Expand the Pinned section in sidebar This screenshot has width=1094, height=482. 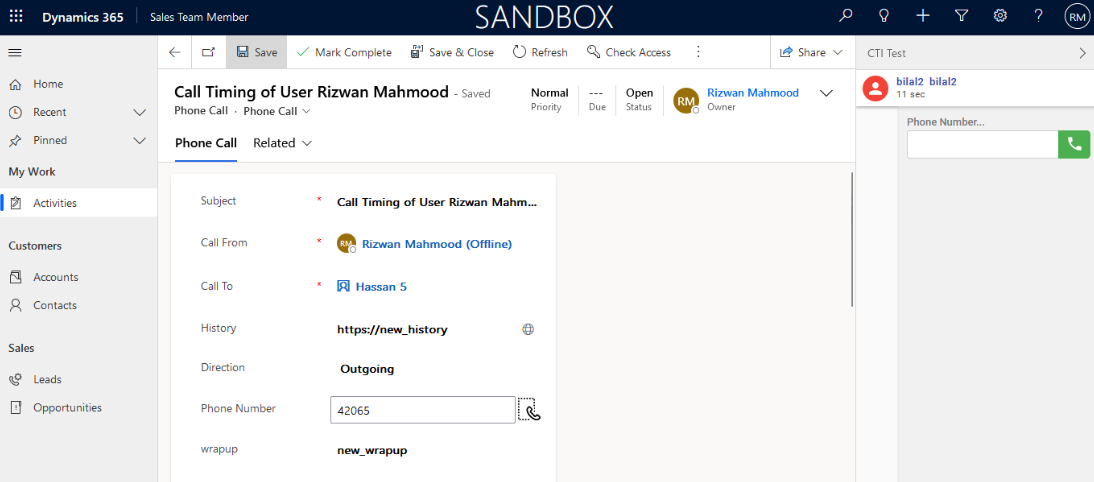139,140
